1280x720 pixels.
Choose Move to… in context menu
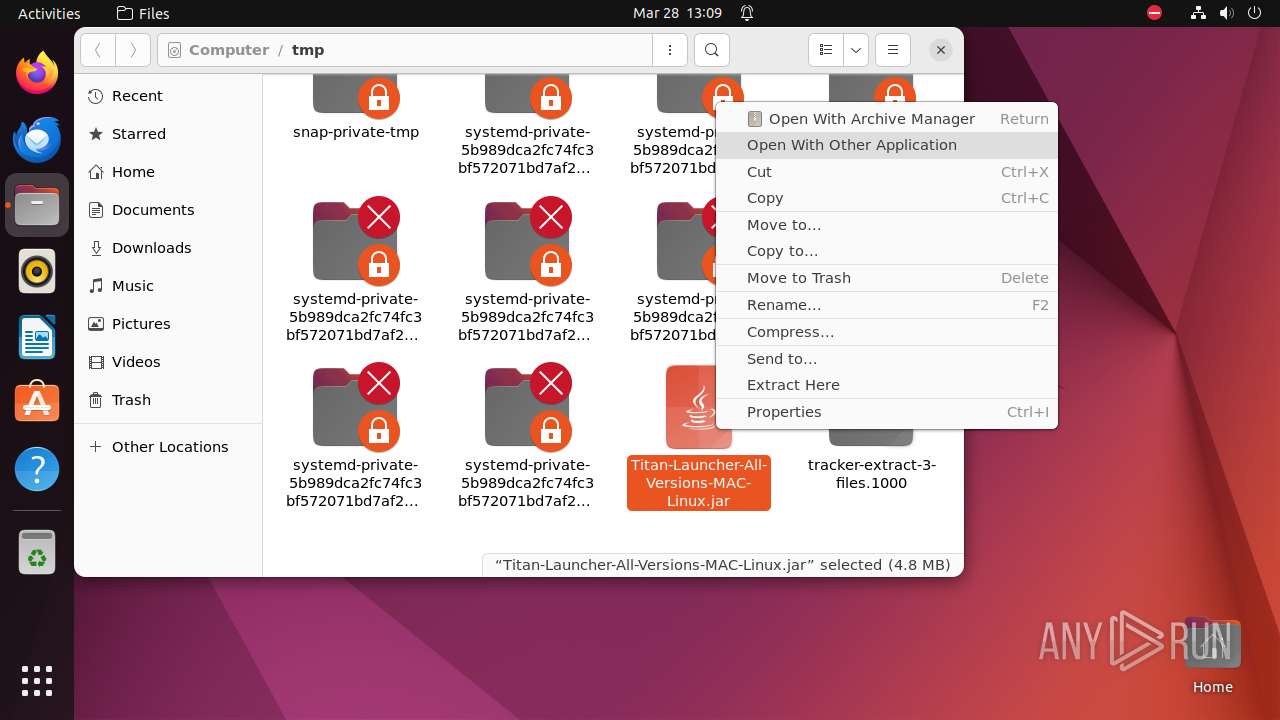click(x=887, y=225)
